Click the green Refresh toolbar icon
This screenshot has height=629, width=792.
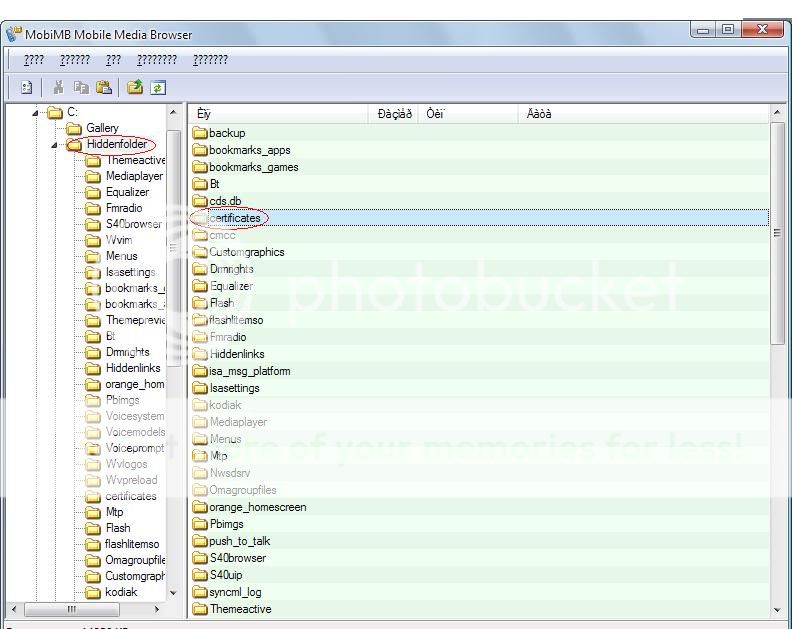pyautogui.click(x=157, y=87)
